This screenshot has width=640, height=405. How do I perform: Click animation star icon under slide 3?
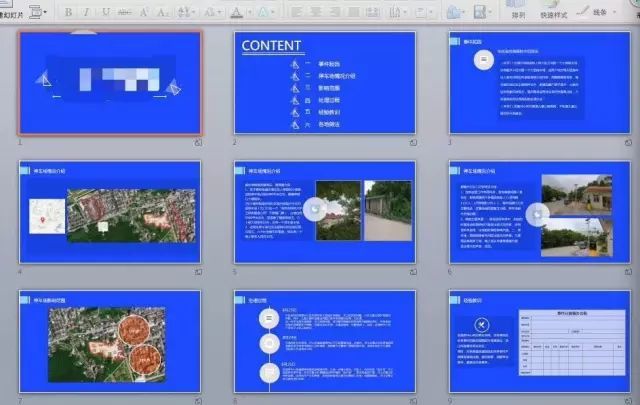(628, 142)
